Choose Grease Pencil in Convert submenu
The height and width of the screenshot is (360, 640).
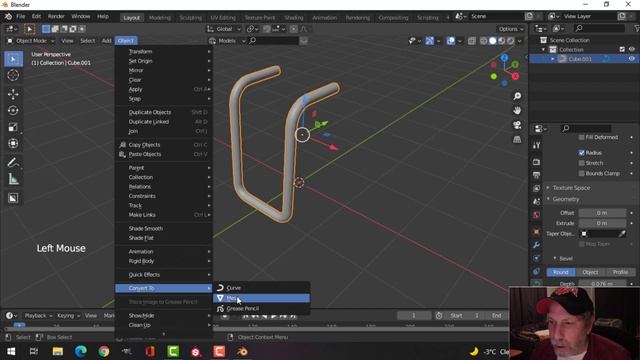click(x=261, y=309)
